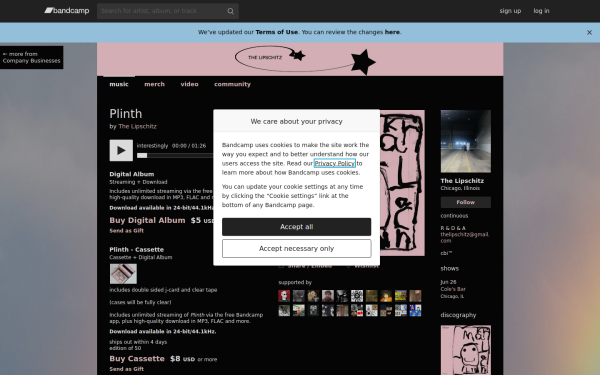Choose Accept necessary only
Image resolution: width=600 pixels, height=375 pixels.
click(x=297, y=249)
